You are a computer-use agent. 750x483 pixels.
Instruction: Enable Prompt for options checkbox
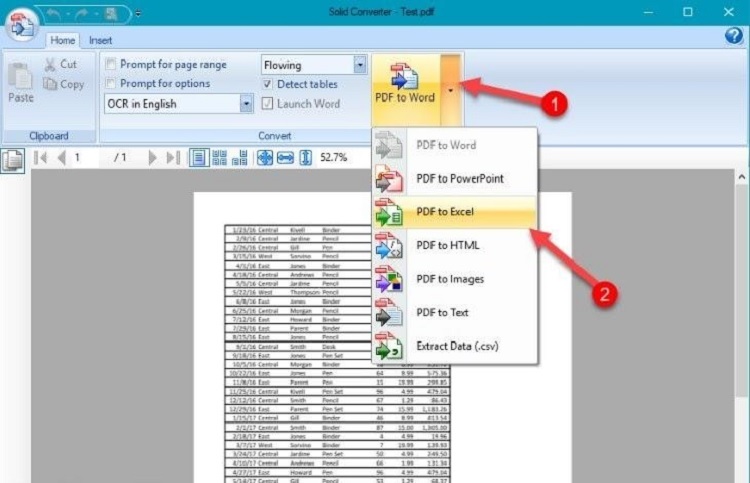pyautogui.click(x=110, y=83)
